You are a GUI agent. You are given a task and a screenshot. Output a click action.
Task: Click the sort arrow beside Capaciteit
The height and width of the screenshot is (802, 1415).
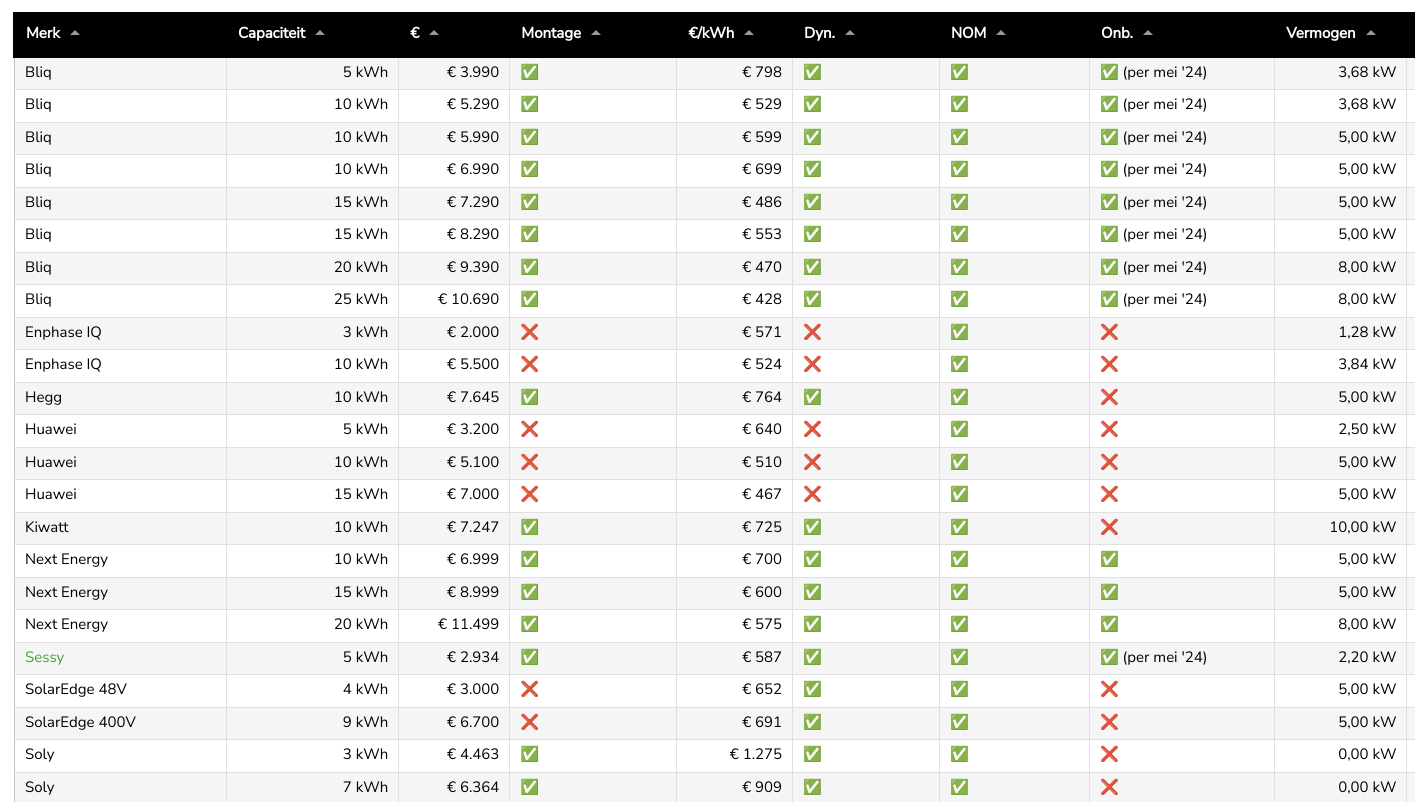[320, 33]
